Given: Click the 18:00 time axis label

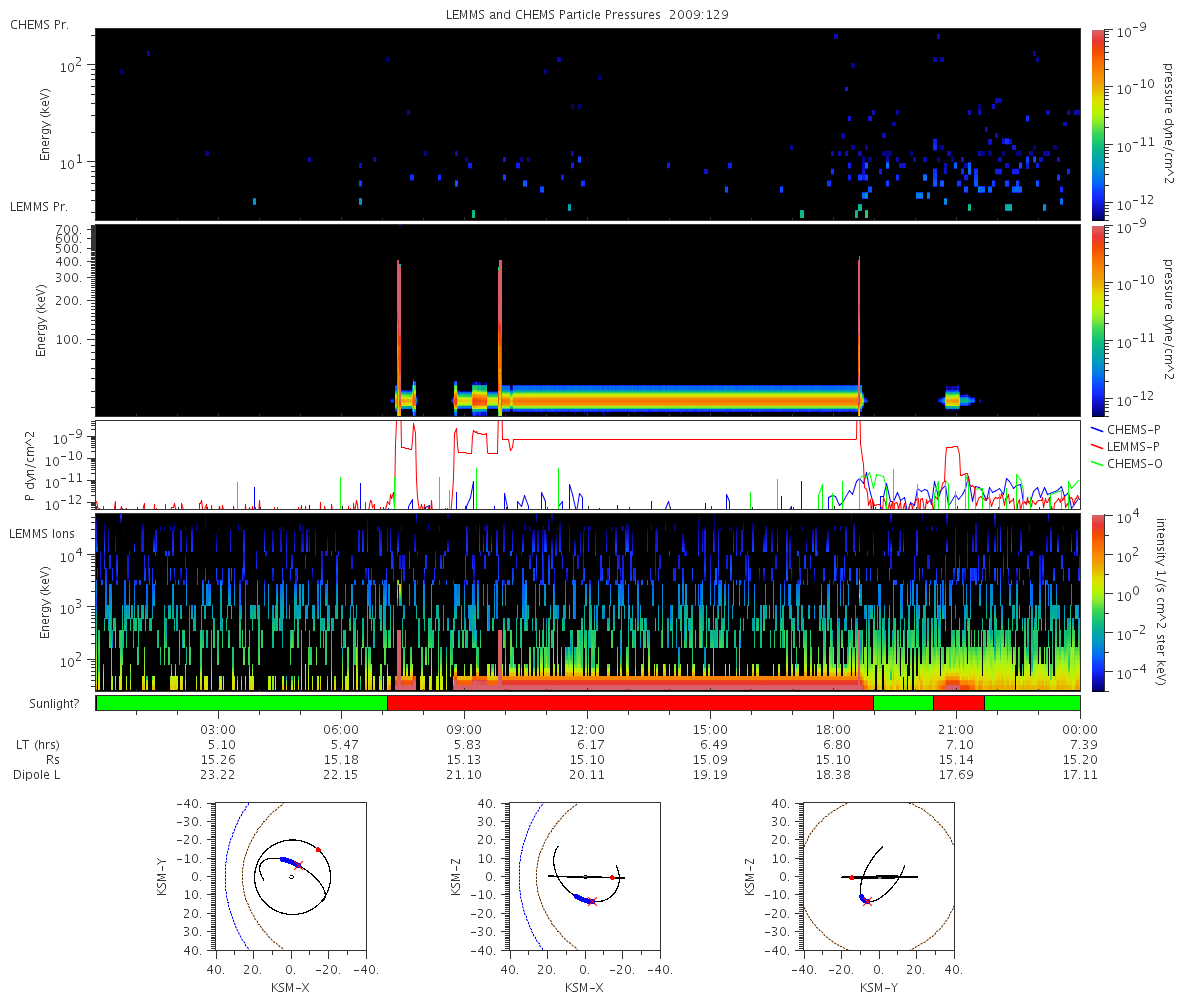Looking at the screenshot, I should [x=833, y=729].
